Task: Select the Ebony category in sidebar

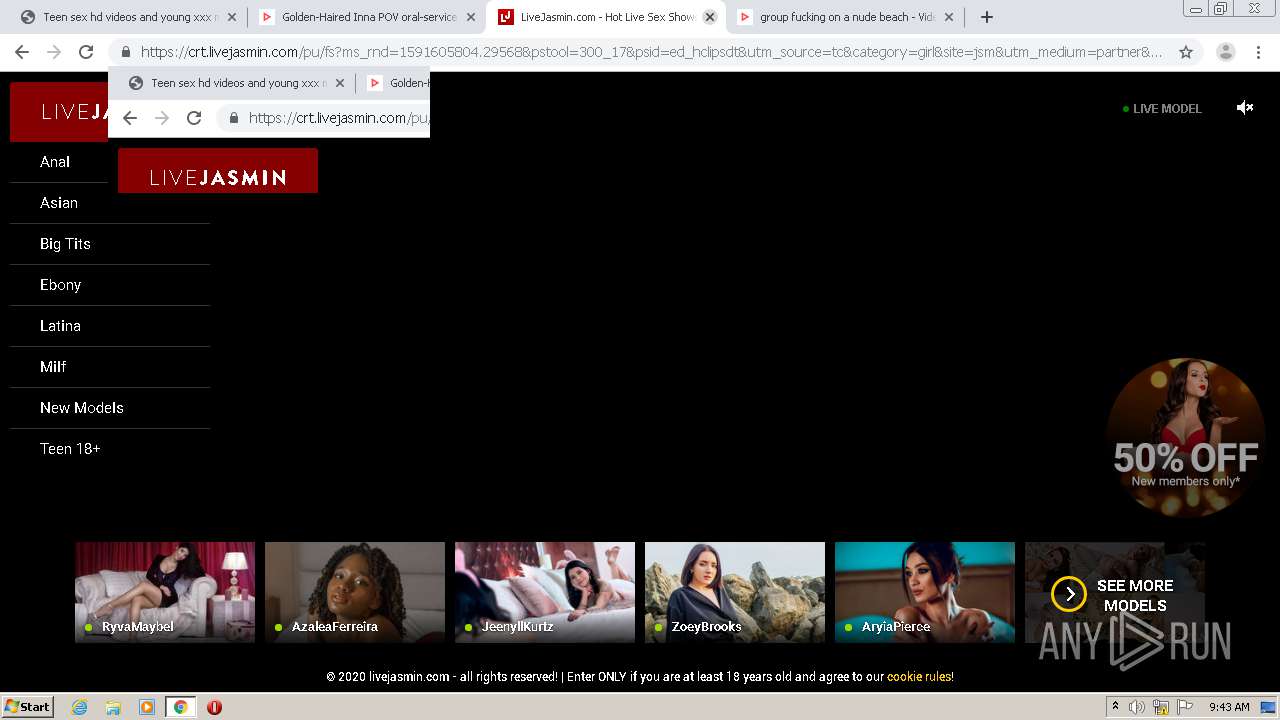Action: (60, 285)
